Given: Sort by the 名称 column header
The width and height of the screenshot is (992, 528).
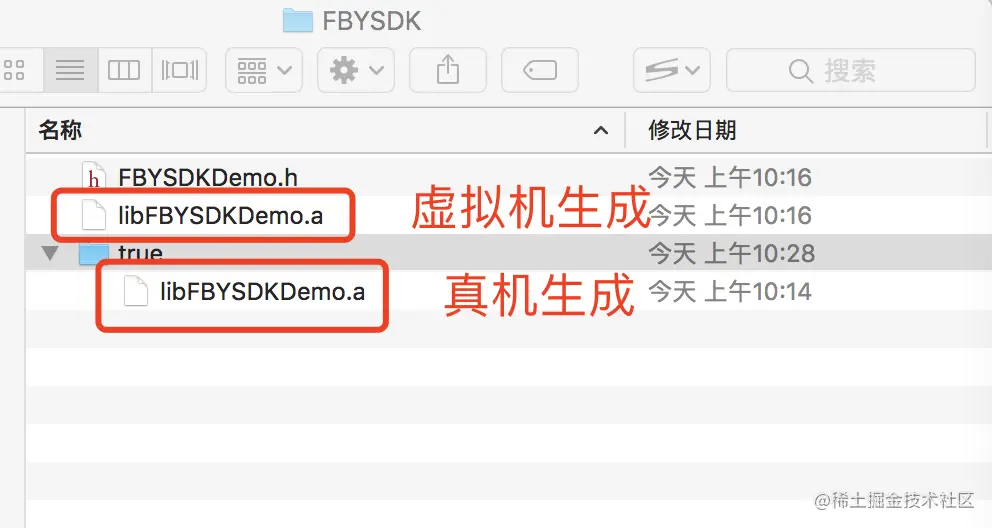Looking at the screenshot, I should 61,130.
